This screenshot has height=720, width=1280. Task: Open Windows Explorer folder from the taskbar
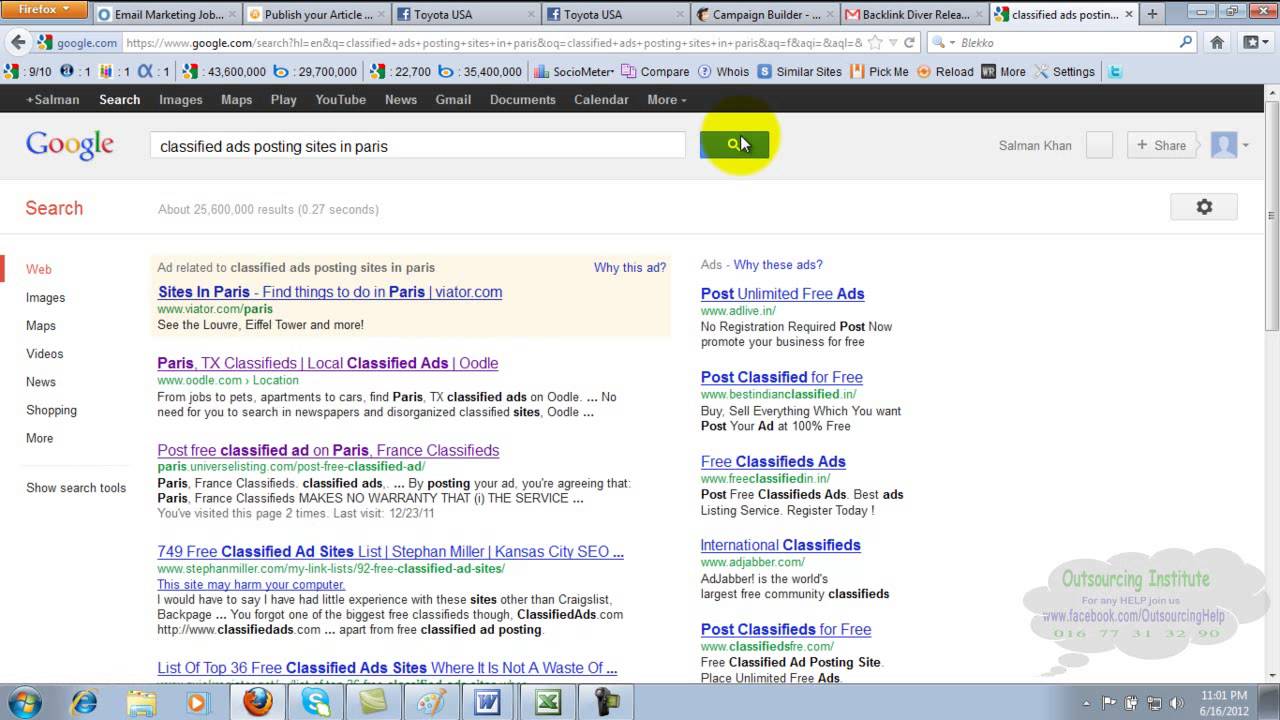pyautogui.click(x=141, y=702)
